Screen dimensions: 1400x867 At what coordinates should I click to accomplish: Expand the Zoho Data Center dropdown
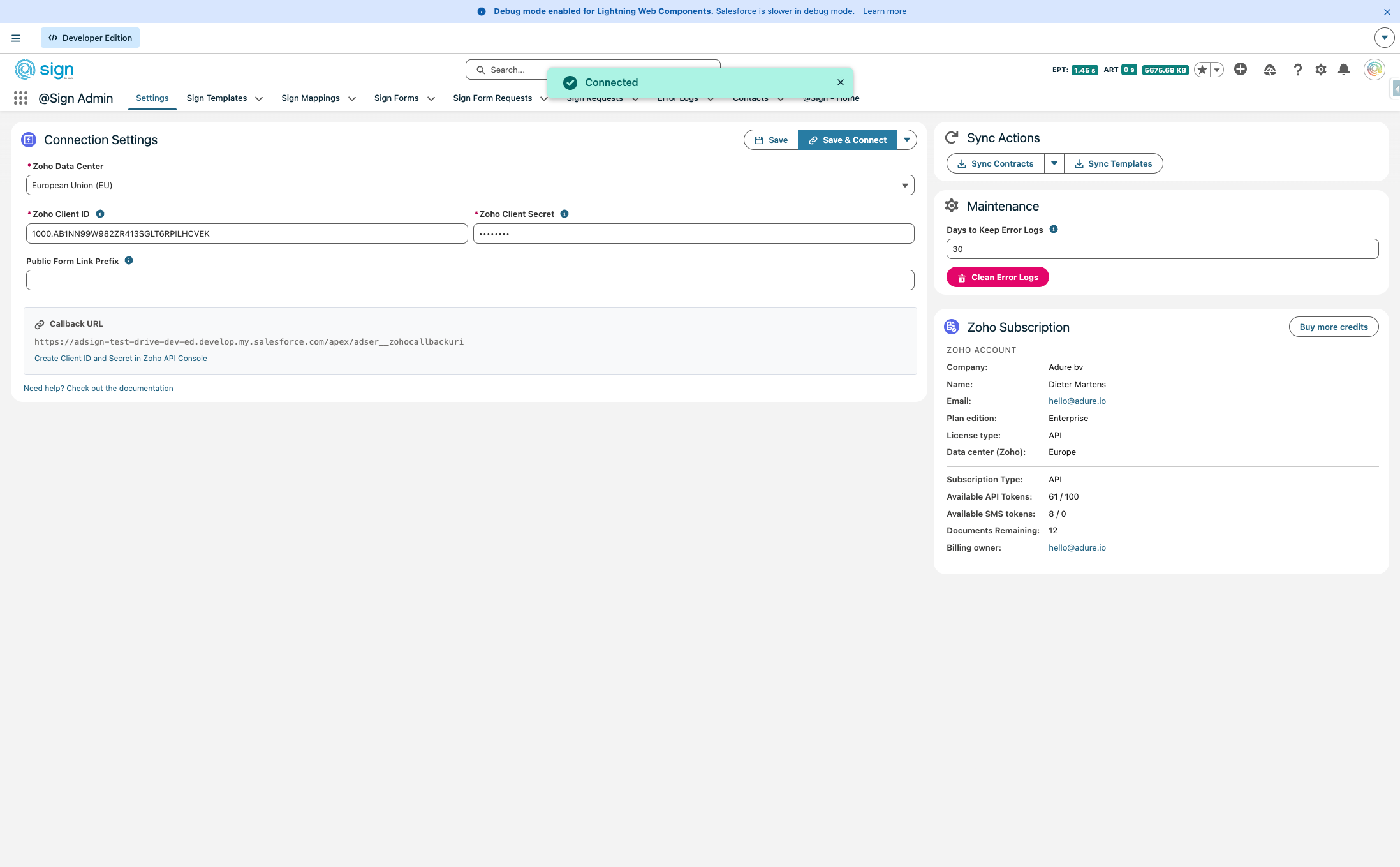(470, 186)
